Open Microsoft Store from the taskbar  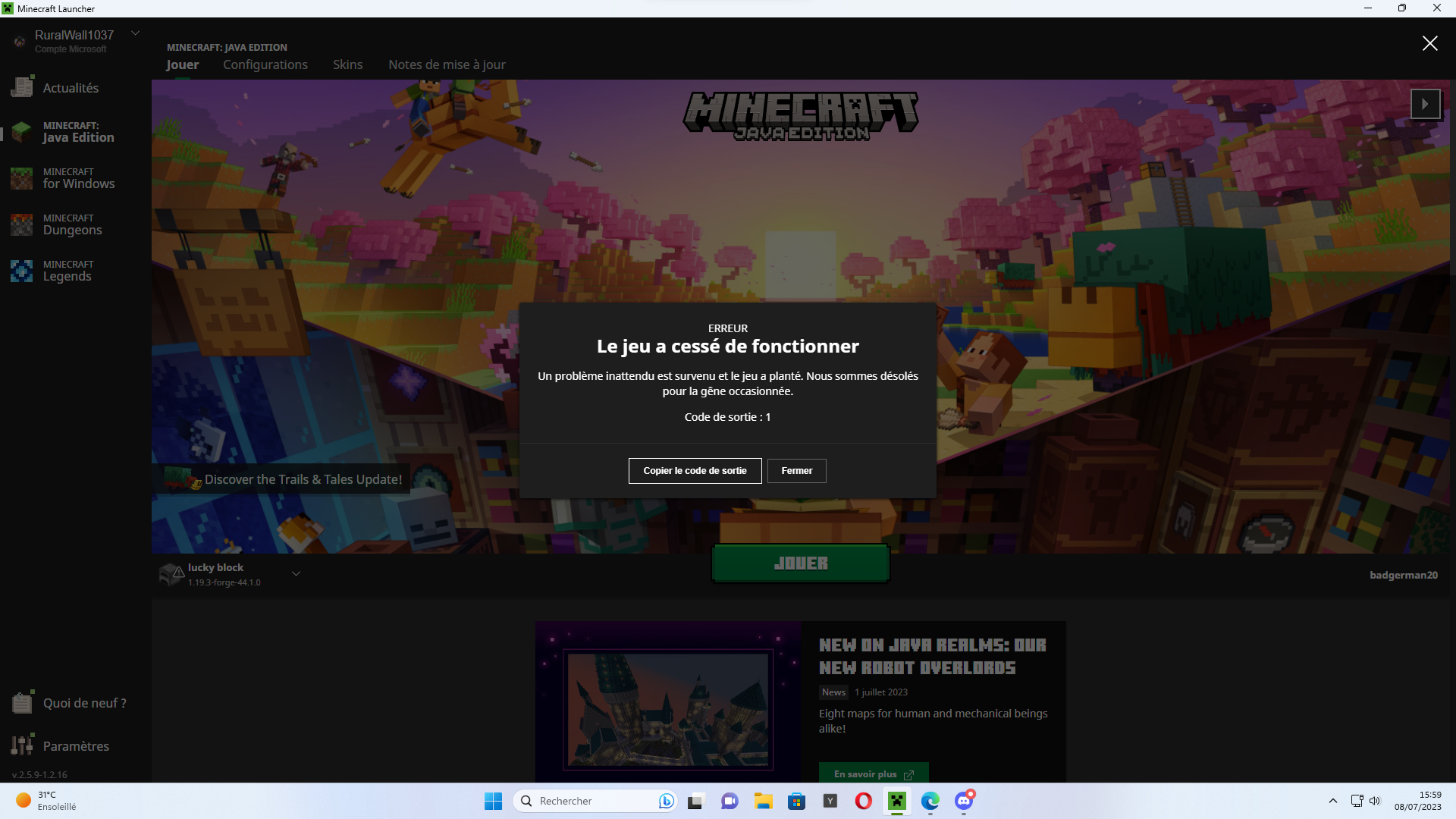(x=796, y=802)
